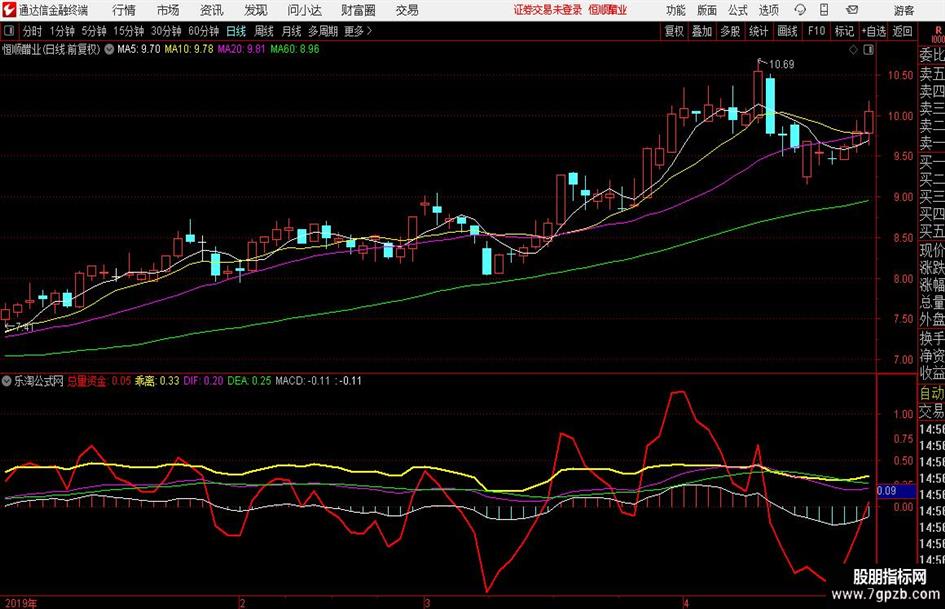Click 2019年 label on time axis
Screen dimensions: 945x609
20,603
